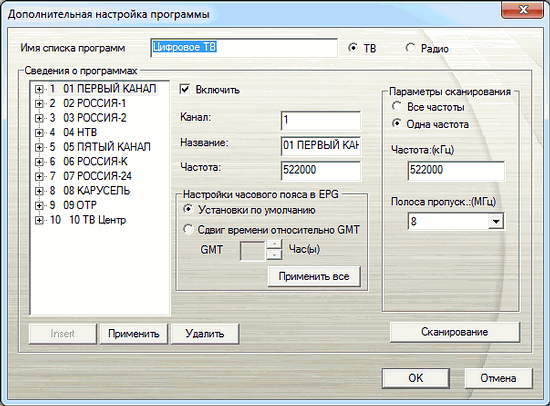Toggle the Включить checkbox
550x406 pixels.
pos(185,89)
